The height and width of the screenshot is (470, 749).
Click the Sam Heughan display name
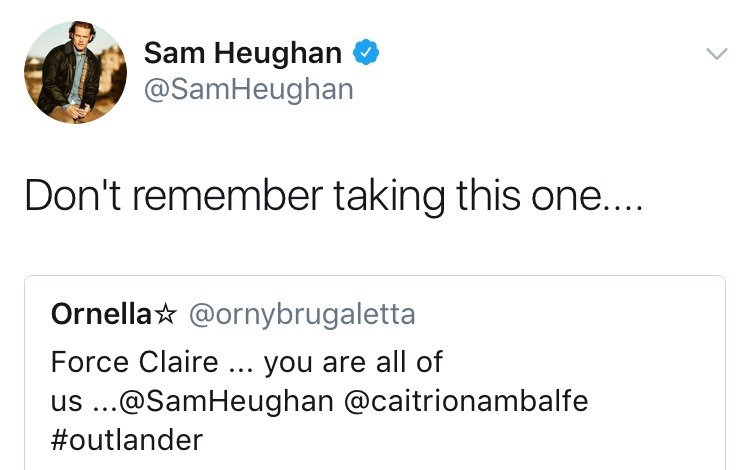(243, 53)
